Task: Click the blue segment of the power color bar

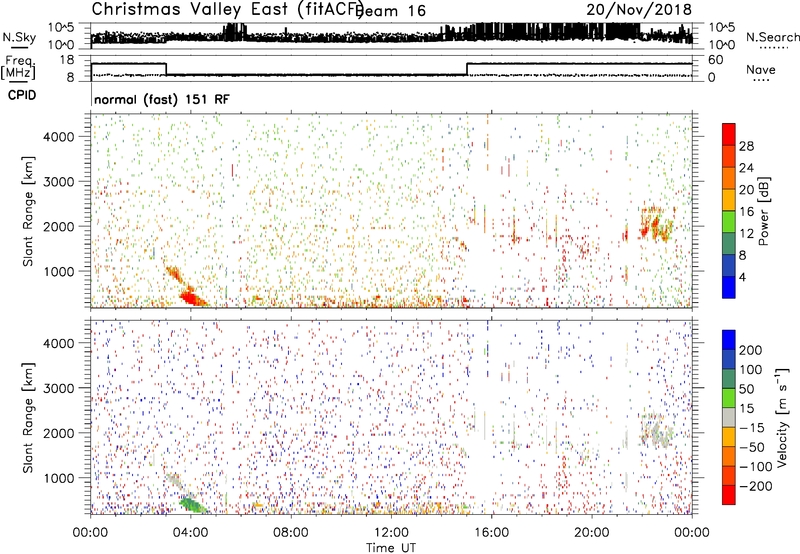Action: (x=729, y=287)
